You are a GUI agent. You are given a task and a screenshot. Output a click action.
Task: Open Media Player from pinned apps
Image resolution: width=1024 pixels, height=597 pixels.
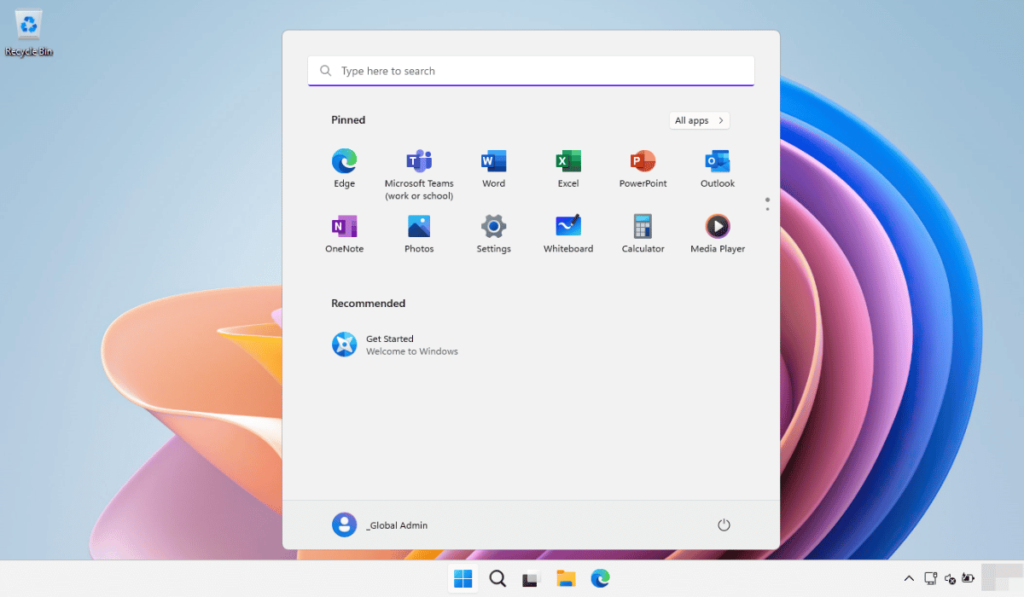(x=716, y=228)
